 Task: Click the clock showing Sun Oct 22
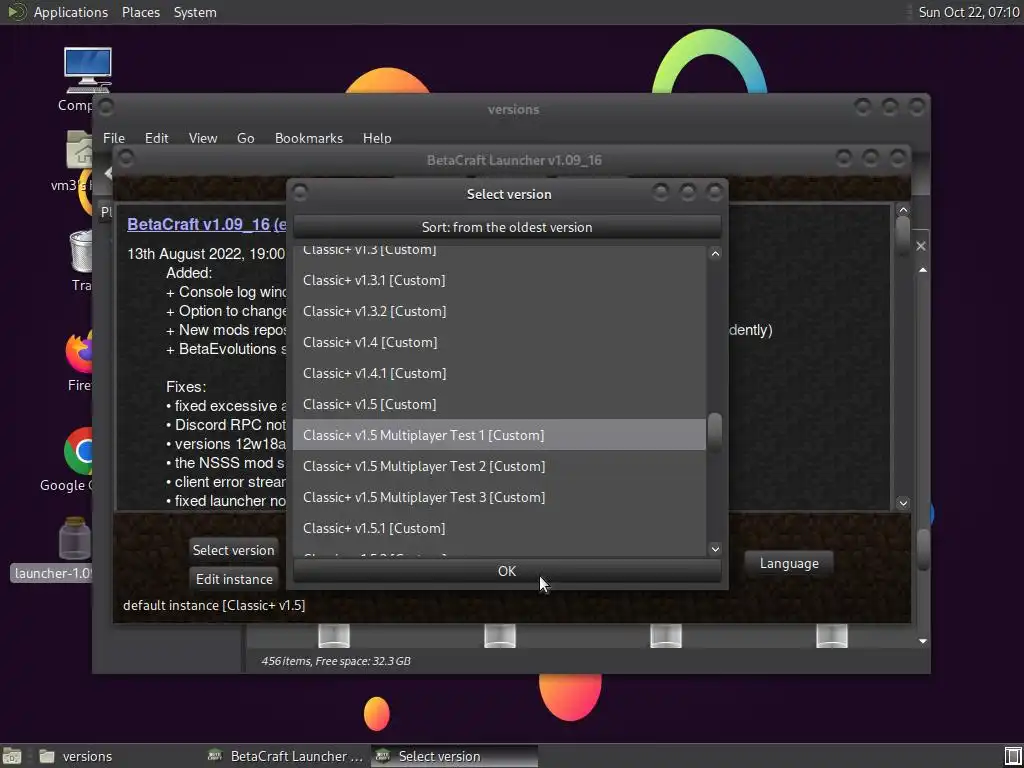tap(968, 12)
